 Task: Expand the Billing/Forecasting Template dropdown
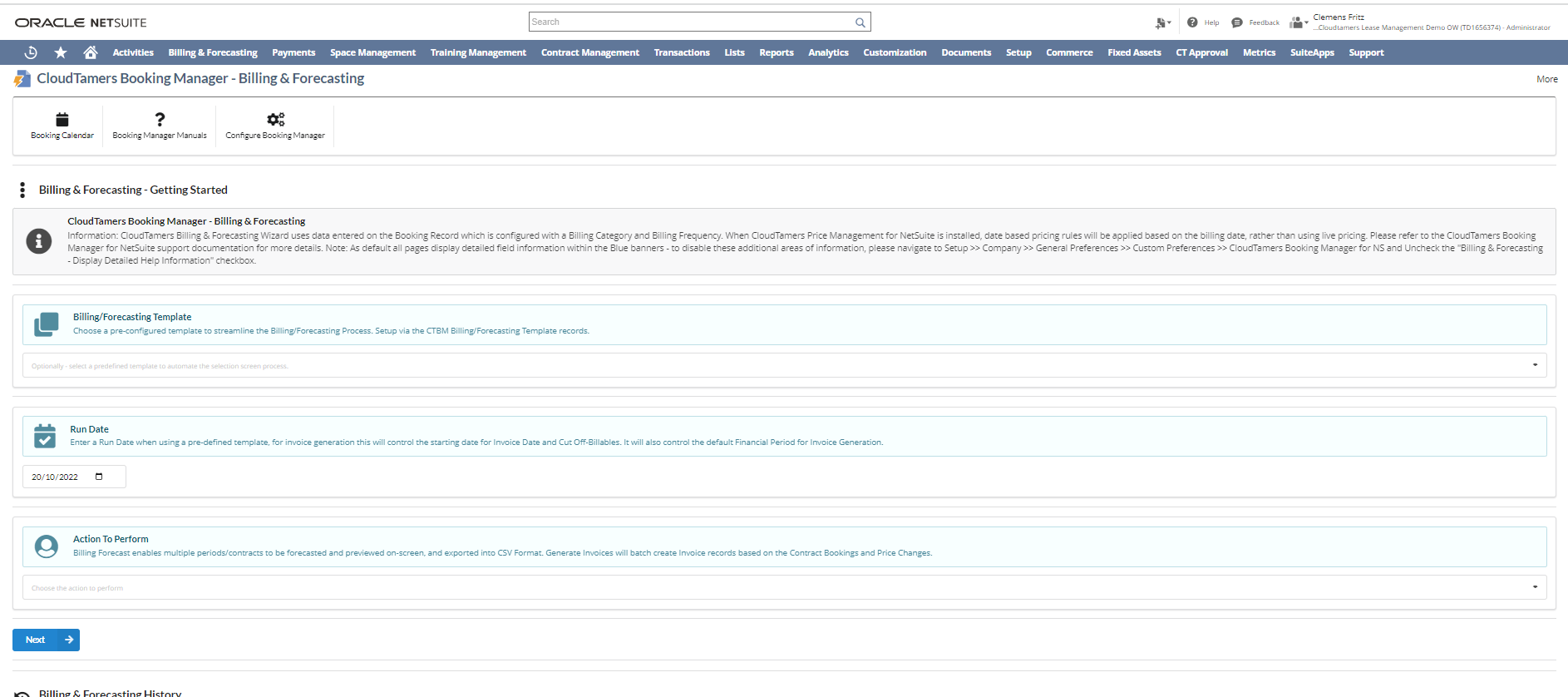click(1535, 365)
